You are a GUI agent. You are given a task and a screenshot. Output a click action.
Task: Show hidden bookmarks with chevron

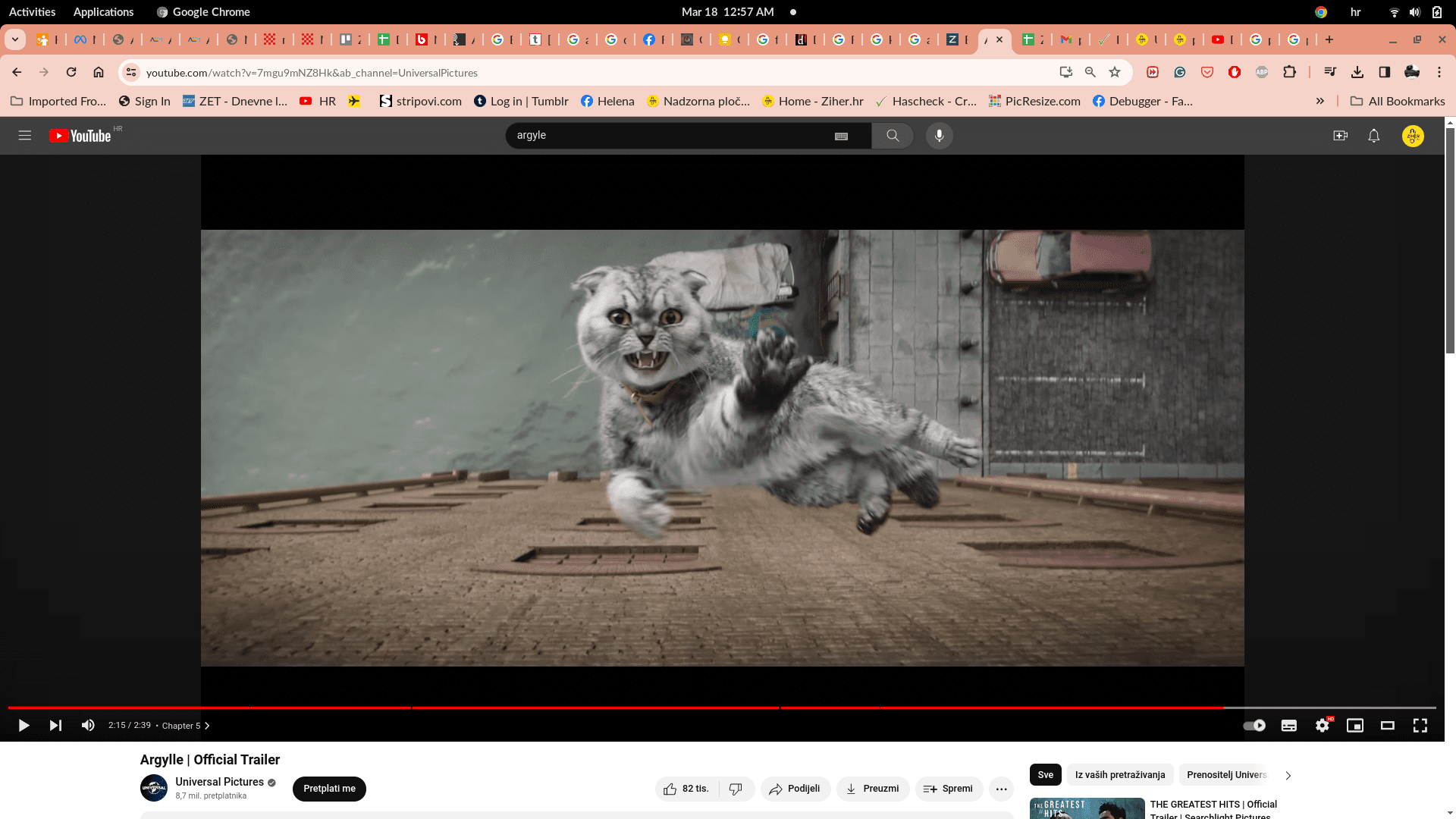[1320, 101]
